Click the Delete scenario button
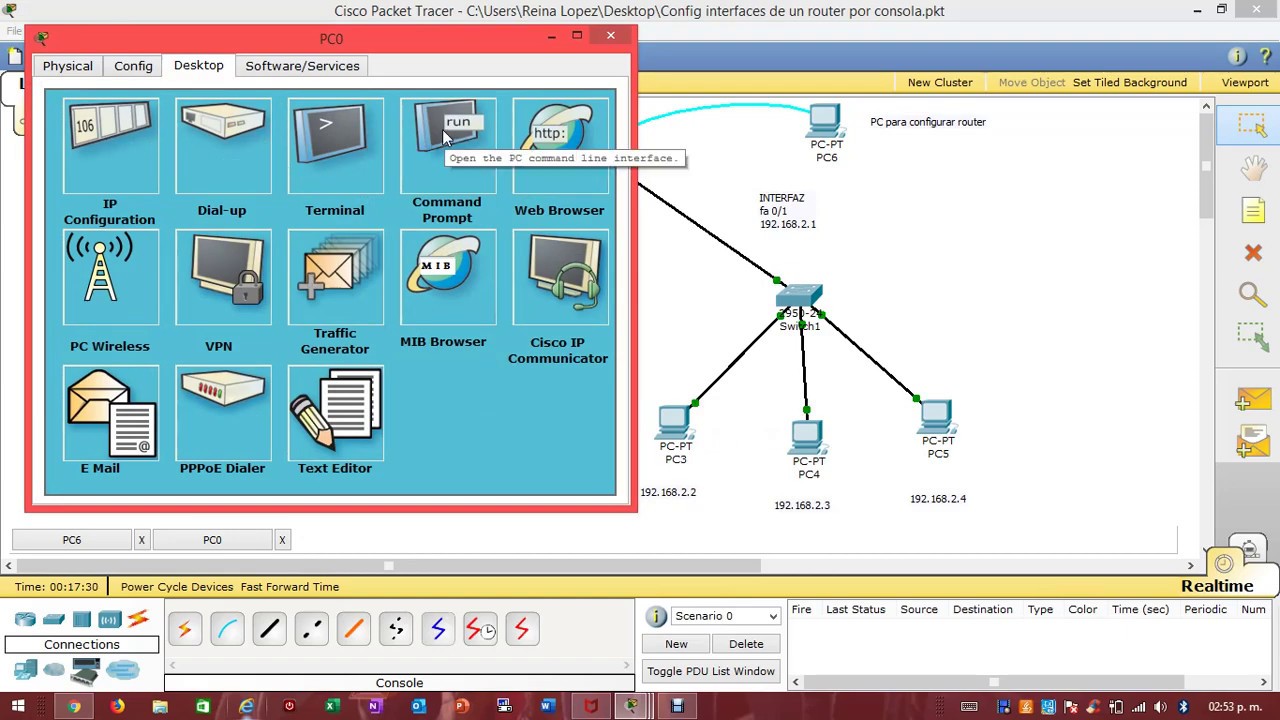 click(x=746, y=644)
